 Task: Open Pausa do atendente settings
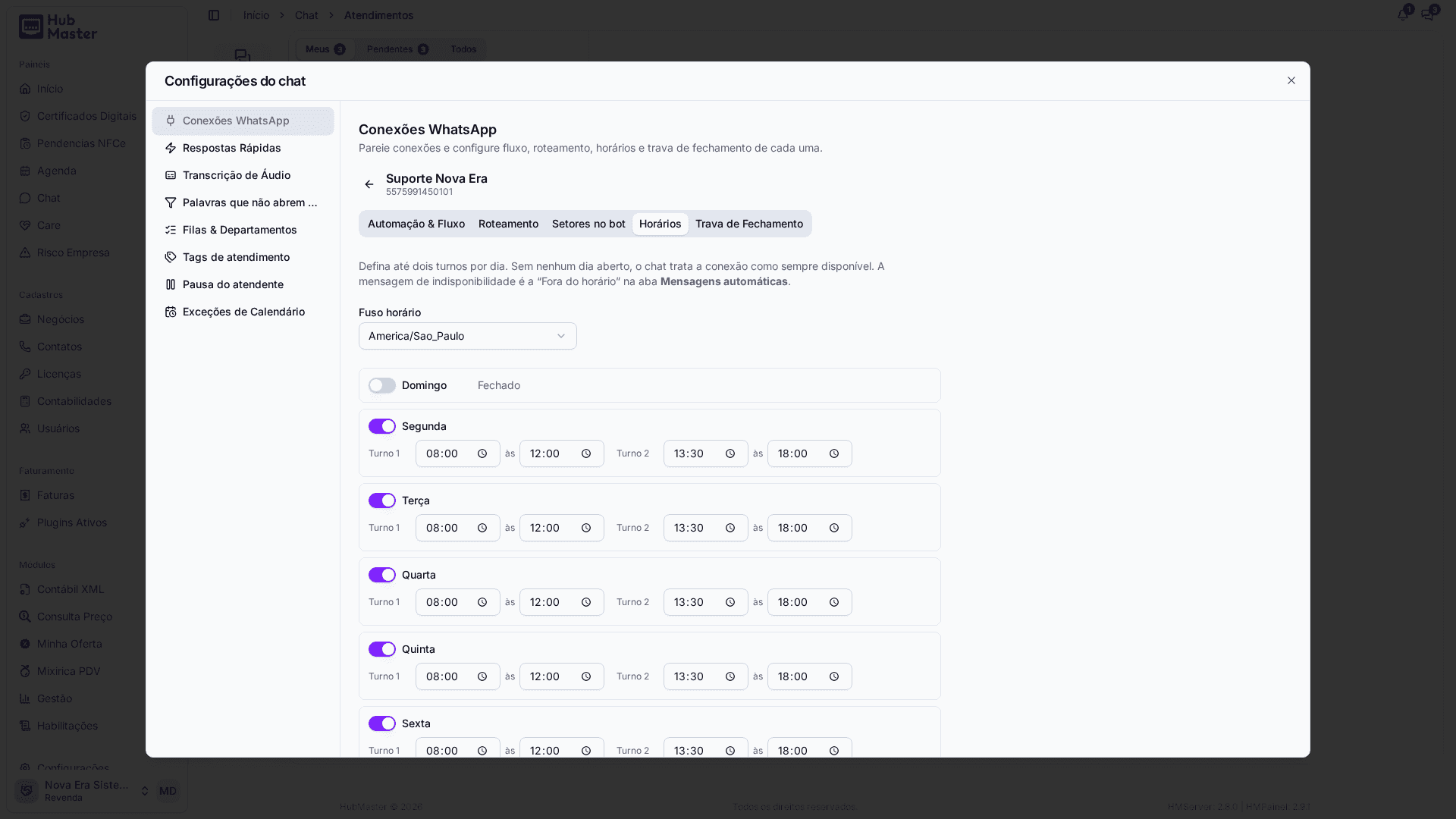[x=243, y=284]
